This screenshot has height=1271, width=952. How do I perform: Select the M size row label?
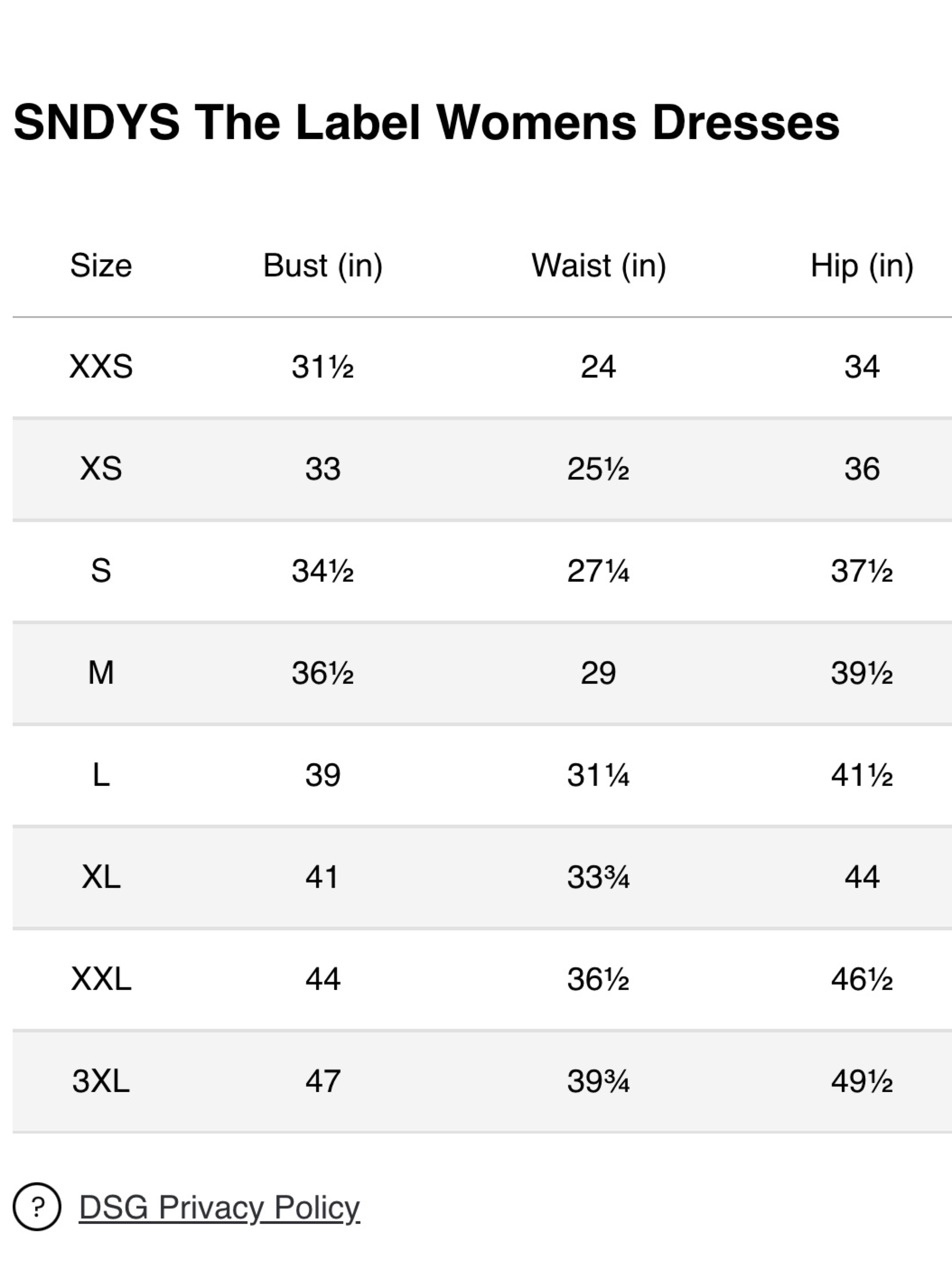click(101, 673)
